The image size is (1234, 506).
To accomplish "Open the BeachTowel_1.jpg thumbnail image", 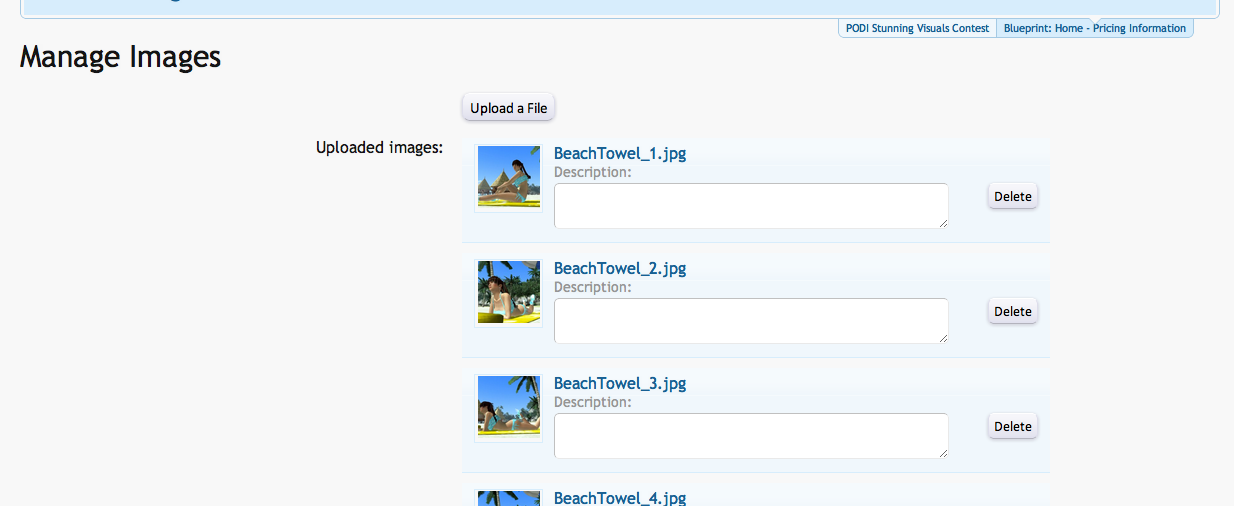I will point(508,177).
